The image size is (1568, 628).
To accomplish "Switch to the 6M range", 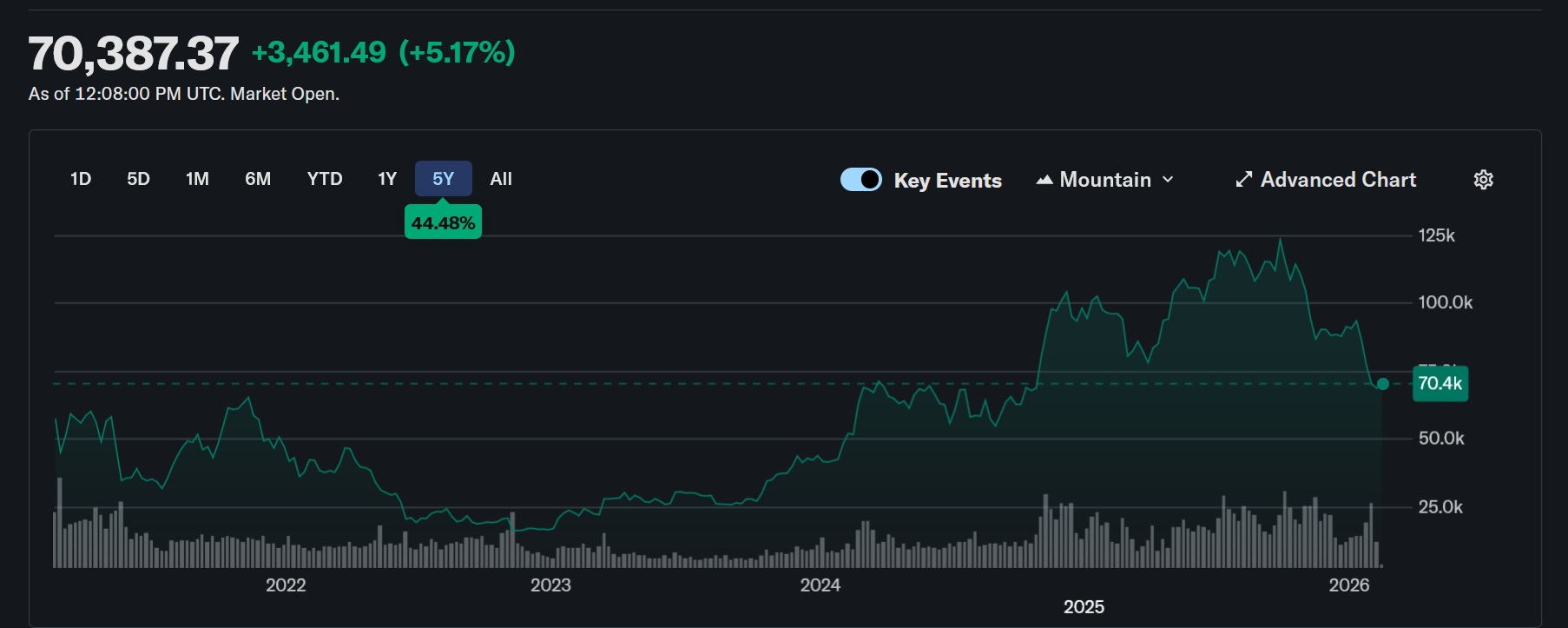I will coord(258,179).
